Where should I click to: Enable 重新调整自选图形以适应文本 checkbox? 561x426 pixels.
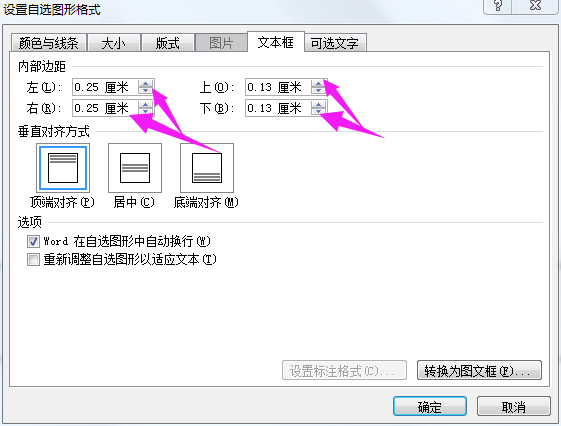33,259
